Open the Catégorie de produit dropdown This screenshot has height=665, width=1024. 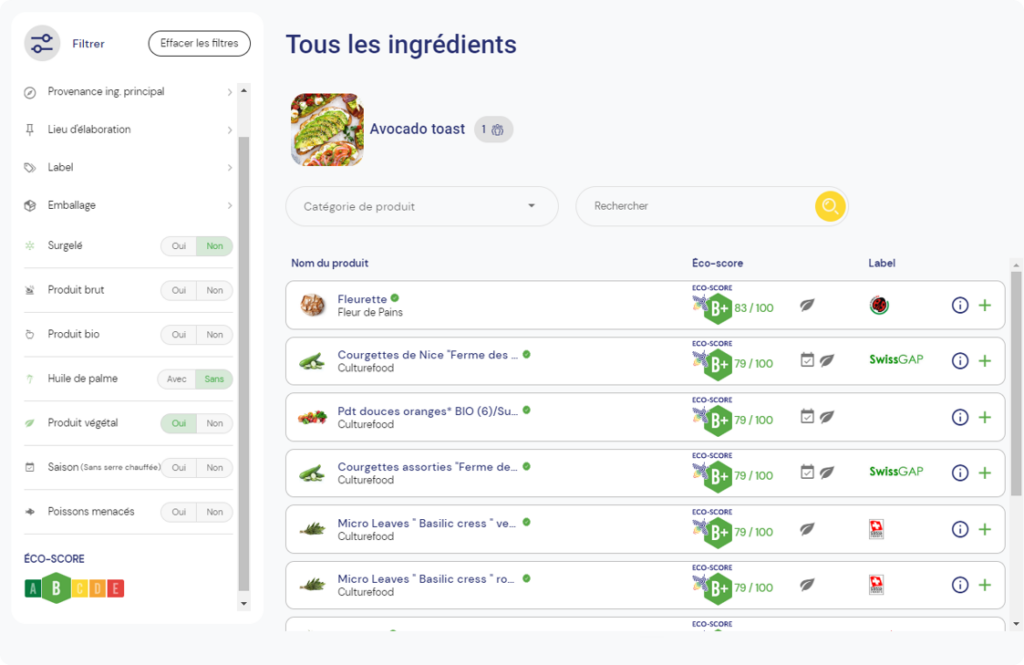click(422, 206)
